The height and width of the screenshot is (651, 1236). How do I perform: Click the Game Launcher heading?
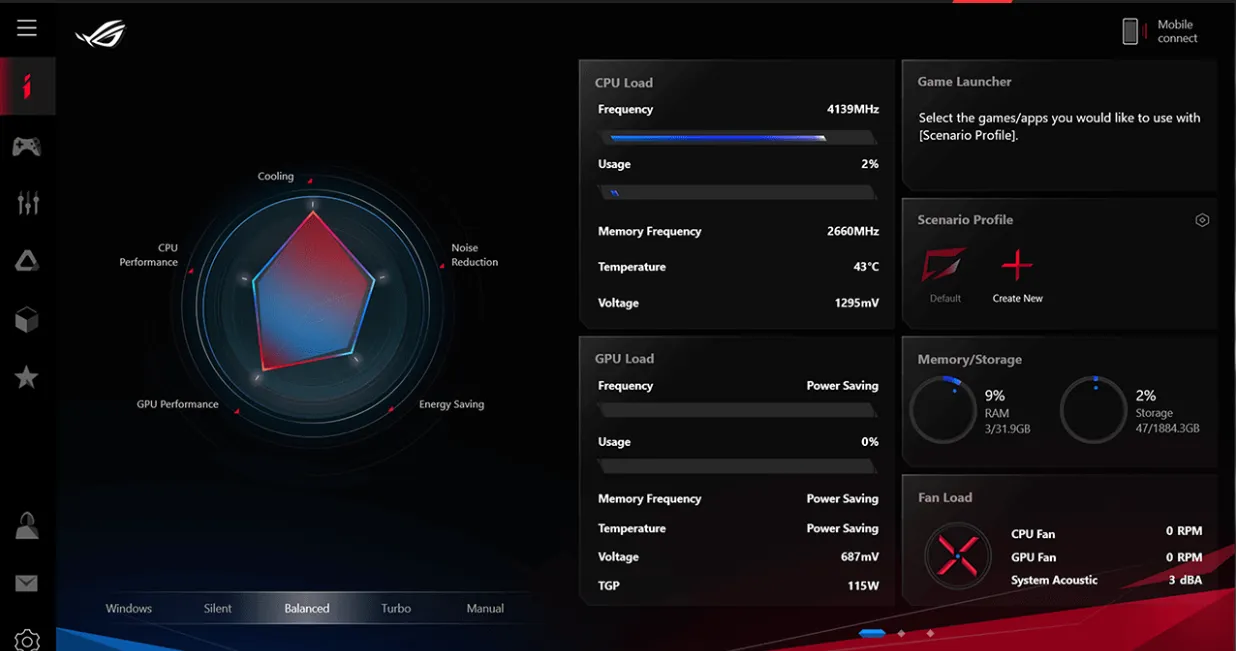965,82
